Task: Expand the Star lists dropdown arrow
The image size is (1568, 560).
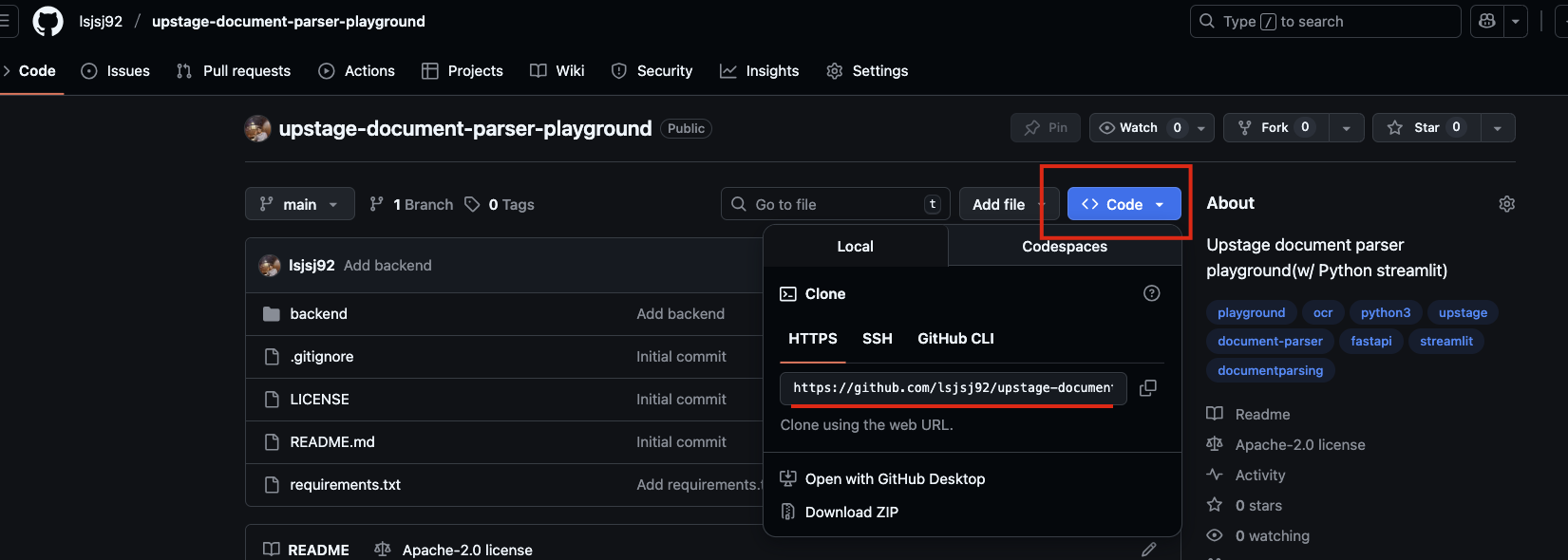Action: (x=1498, y=128)
